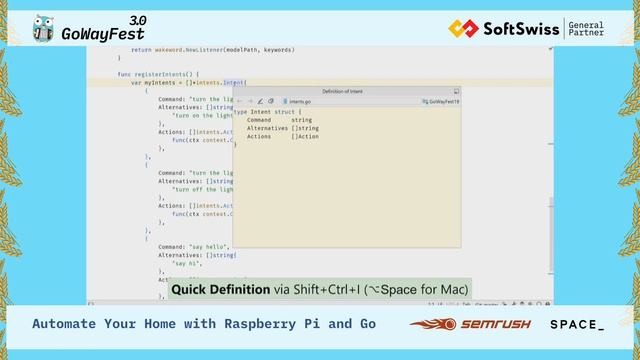Click the highlighted Intent identifier in editor
The image size is (640, 360).
[x=233, y=82]
